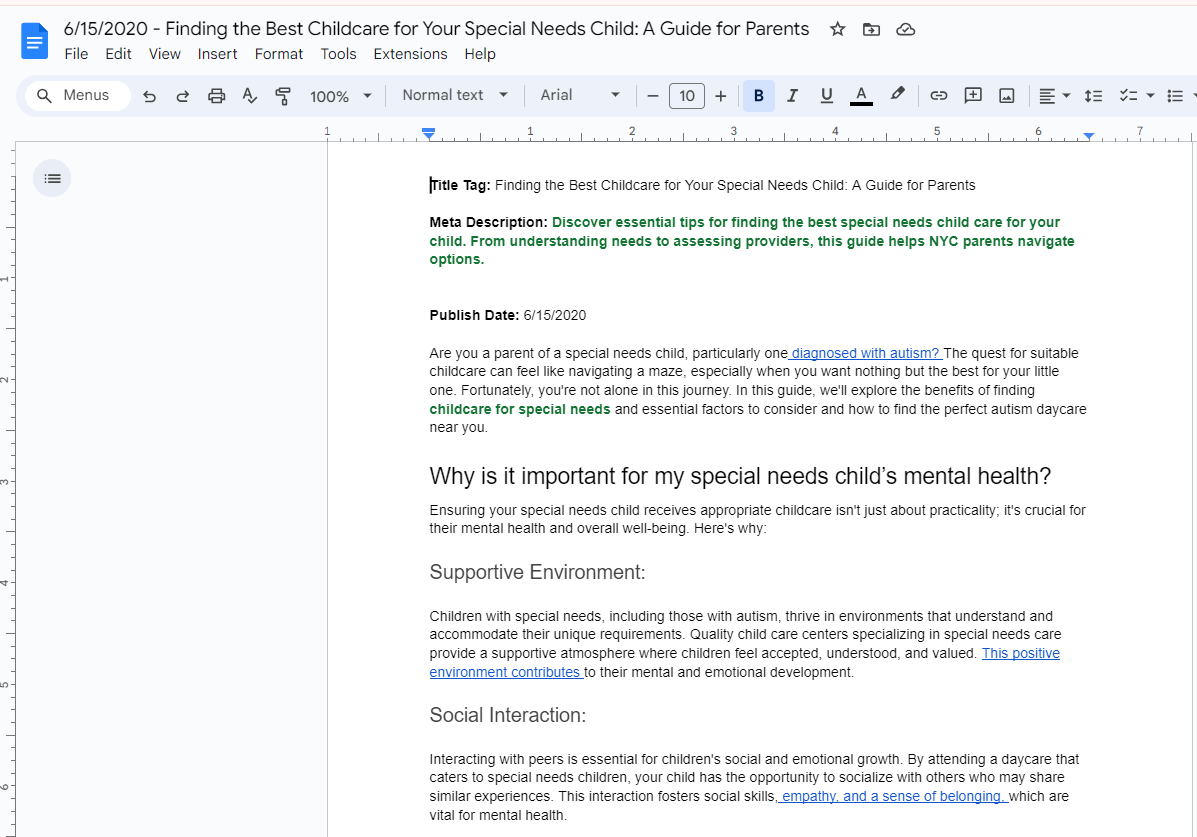Search the Menus box
Screen dimensions: 1197x837
coord(78,95)
